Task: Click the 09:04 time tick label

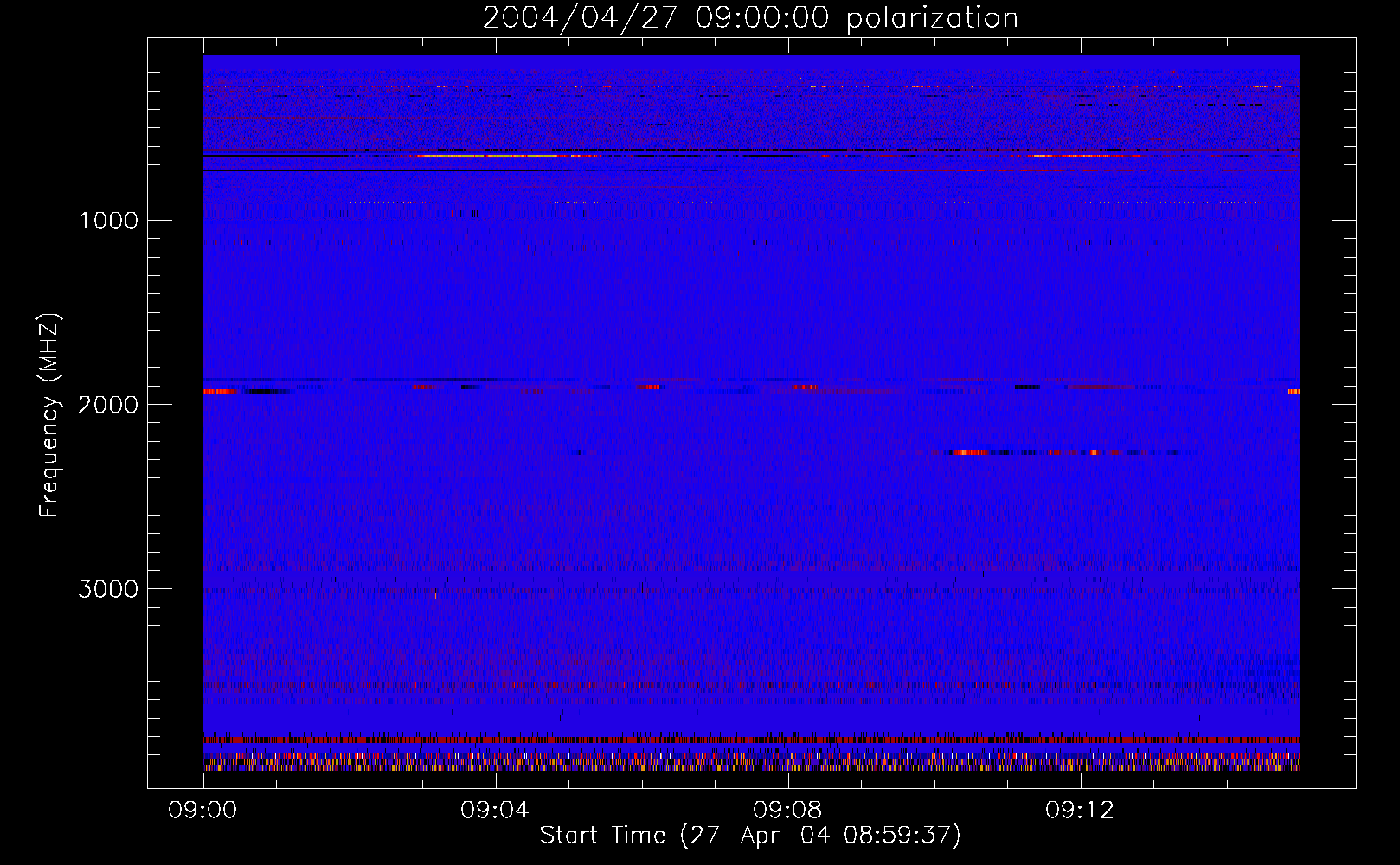Action: [495, 811]
